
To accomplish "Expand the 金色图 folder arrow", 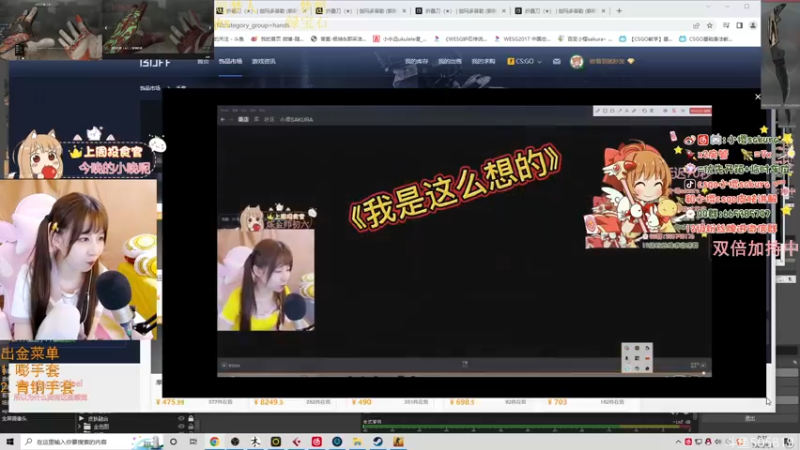I will point(80,427).
